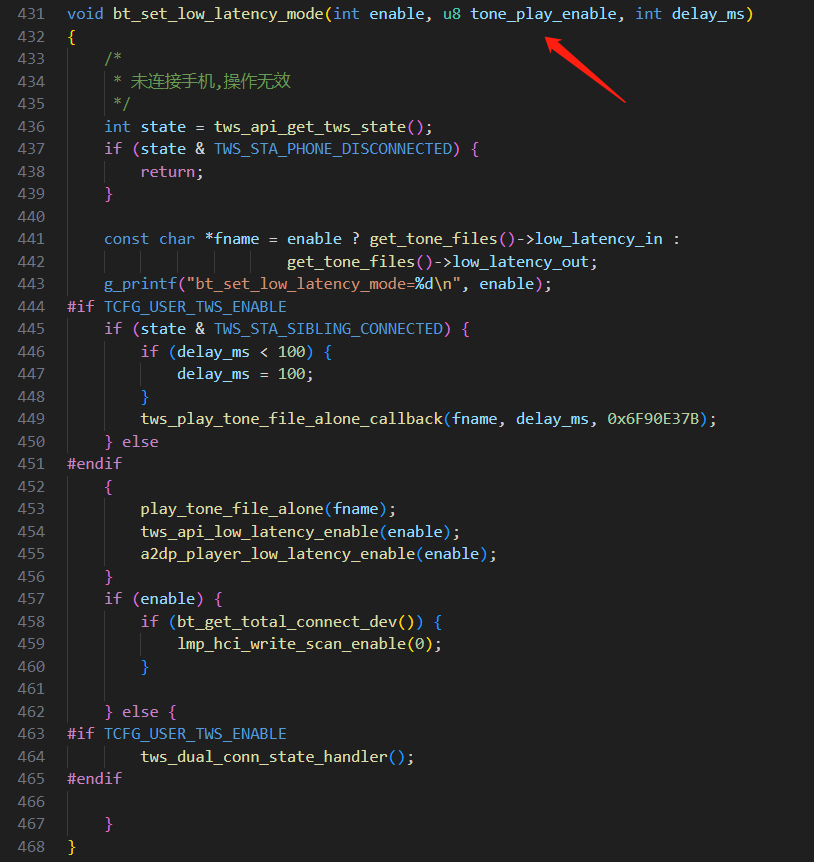Click the a2dp_player_low_latency_enable call
814x862 pixels.
278,554
